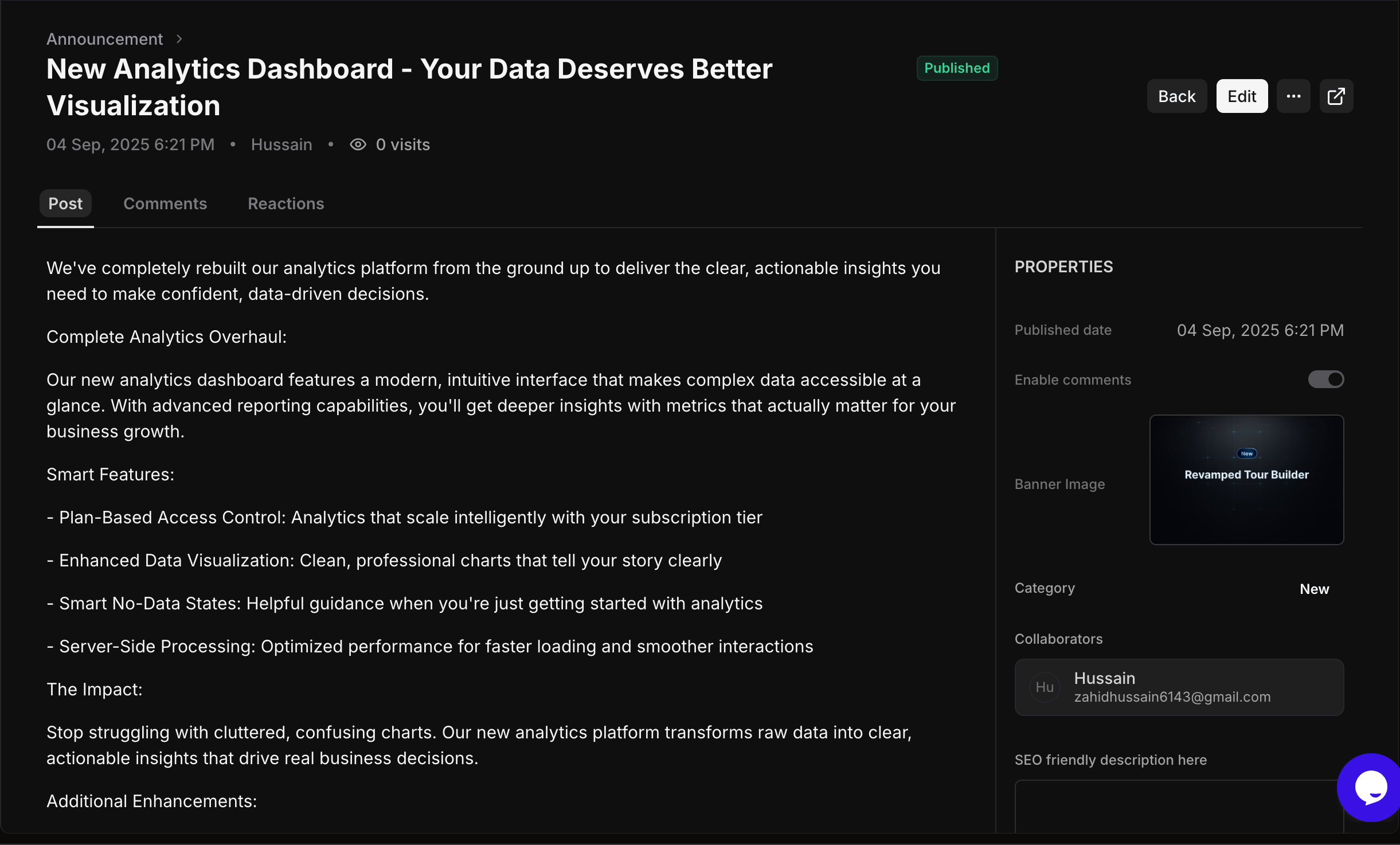The width and height of the screenshot is (1400, 845).
Task: Select the Hussain collaborator card
Action: pyautogui.click(x=1179, y=687)
